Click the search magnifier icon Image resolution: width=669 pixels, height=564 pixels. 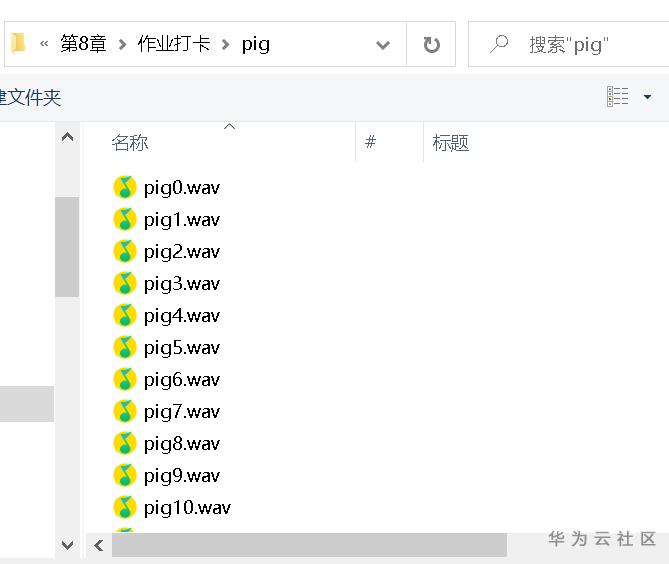(x=499, y=45)
